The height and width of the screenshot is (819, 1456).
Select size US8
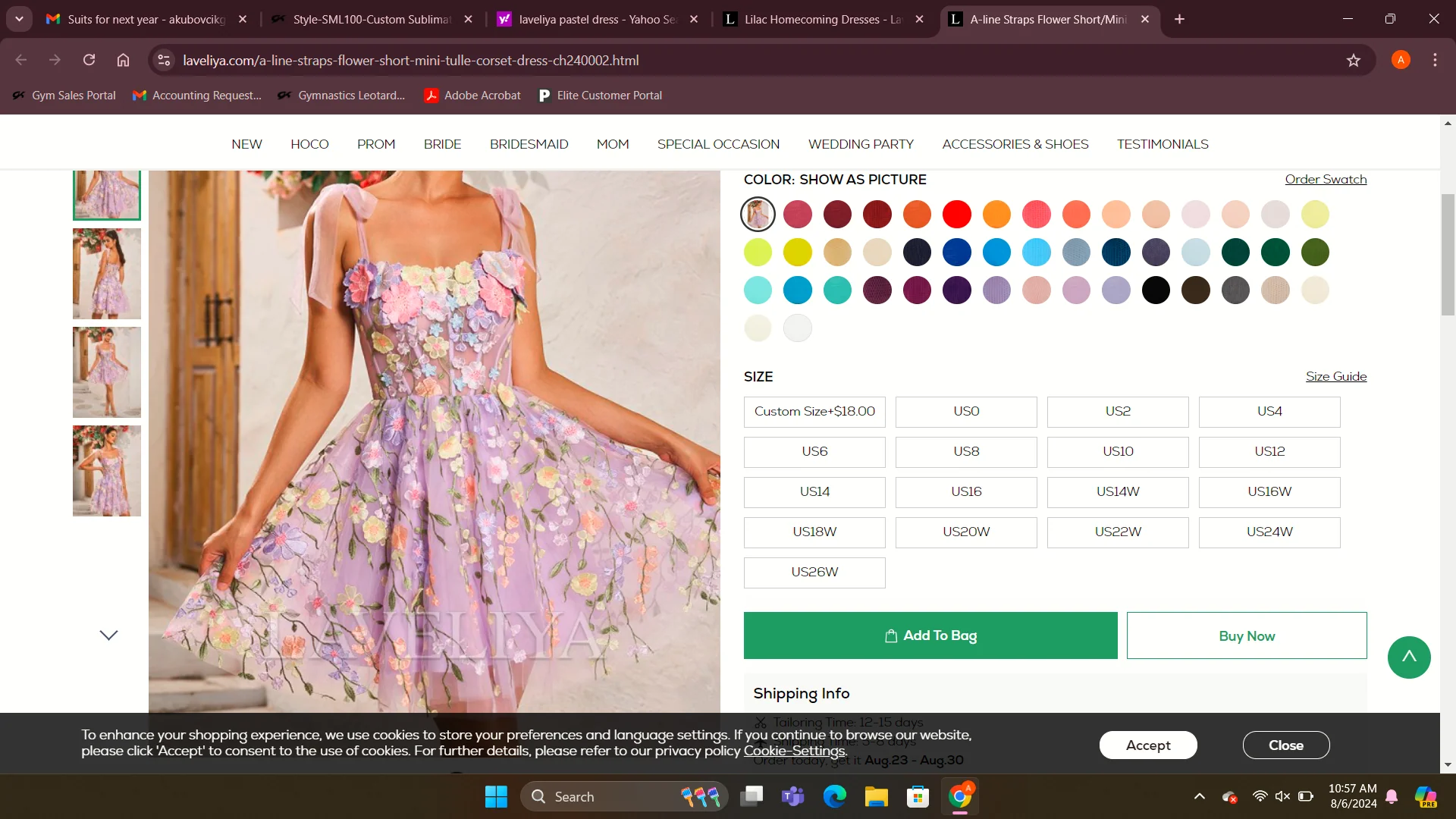click(966, 452)
